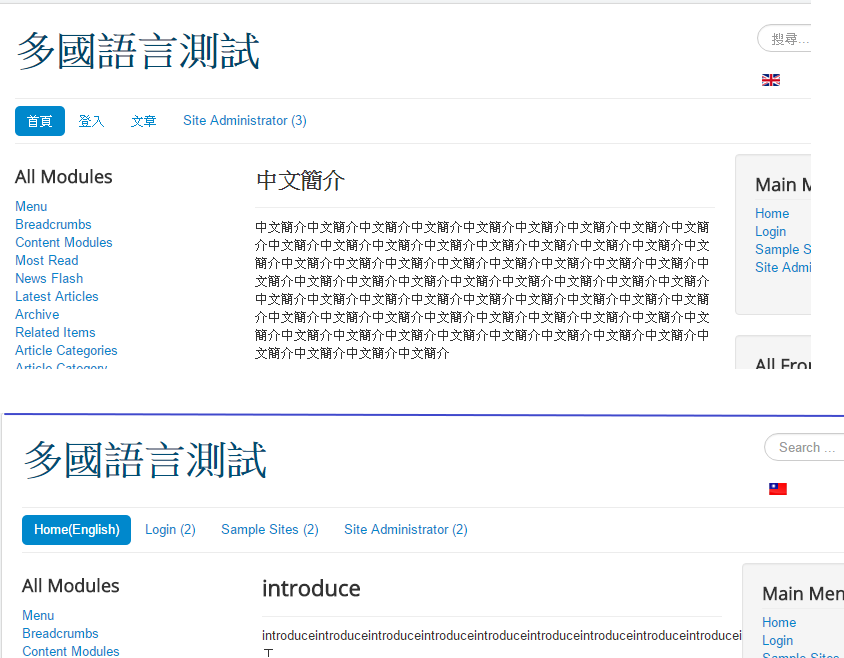Screen dimensions: 844x658
Task: Open the Login (2) menu item
Action: click(170, 530)
